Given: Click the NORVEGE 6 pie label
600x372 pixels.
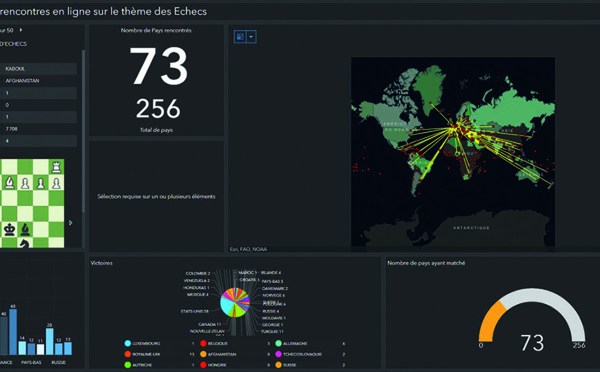Looking at the screenshot, I should click(x=274, y=295).
